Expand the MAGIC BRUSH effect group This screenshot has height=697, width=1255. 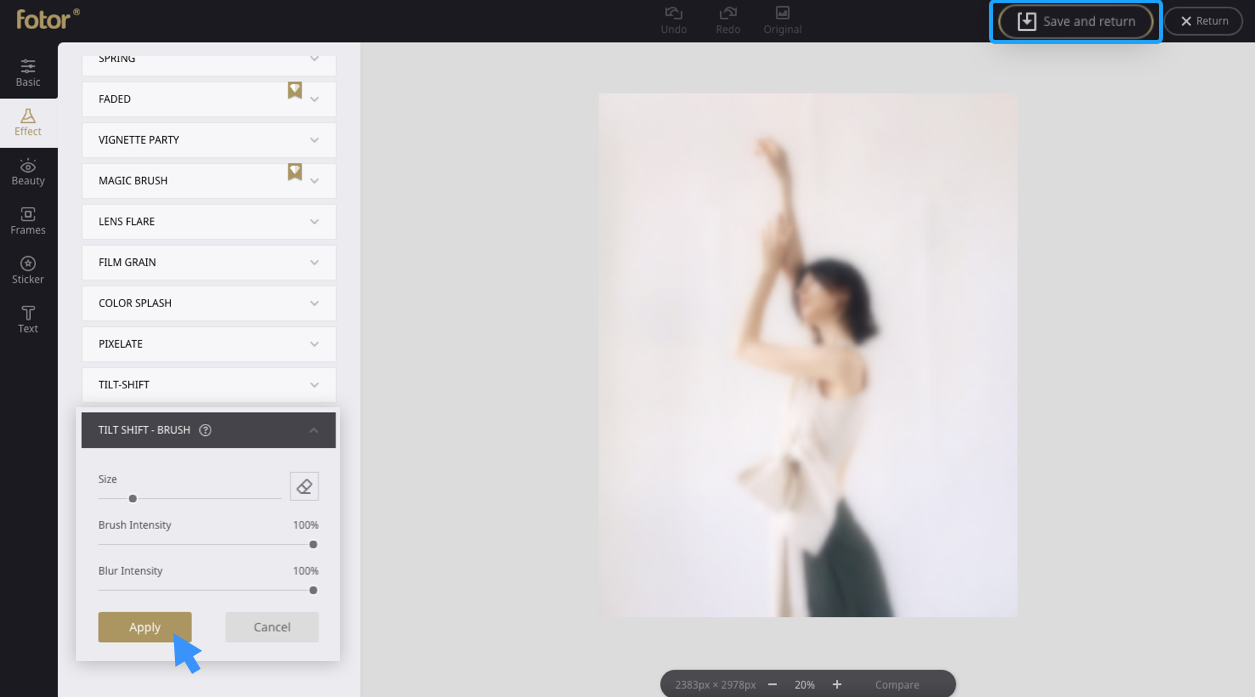pos(209,181)
